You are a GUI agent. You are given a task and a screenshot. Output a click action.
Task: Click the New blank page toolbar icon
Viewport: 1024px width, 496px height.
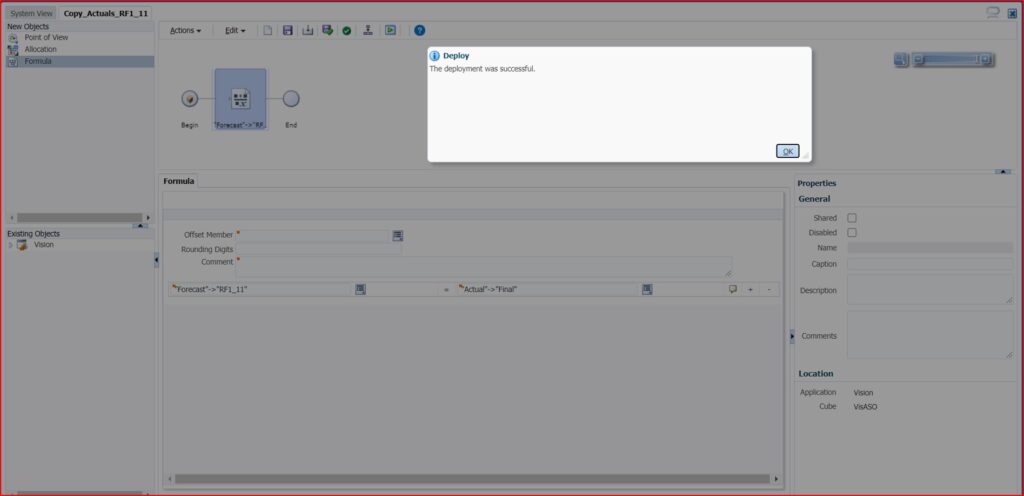(x=268, y=30)
